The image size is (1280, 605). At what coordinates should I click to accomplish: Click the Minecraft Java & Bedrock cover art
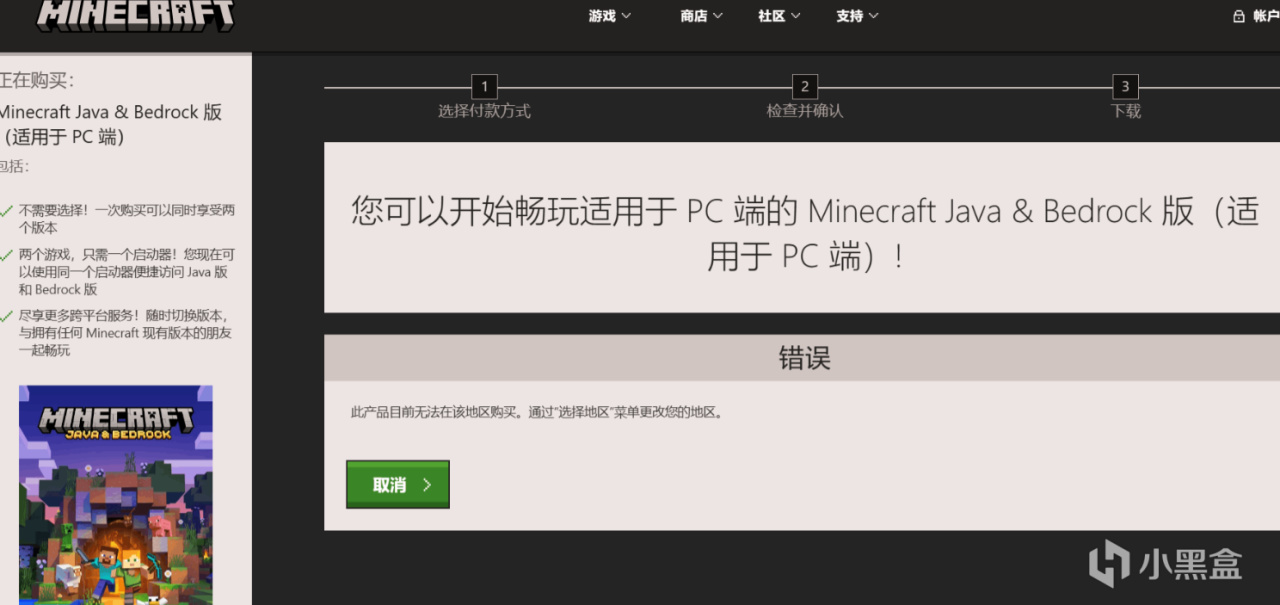pos(116,495)
